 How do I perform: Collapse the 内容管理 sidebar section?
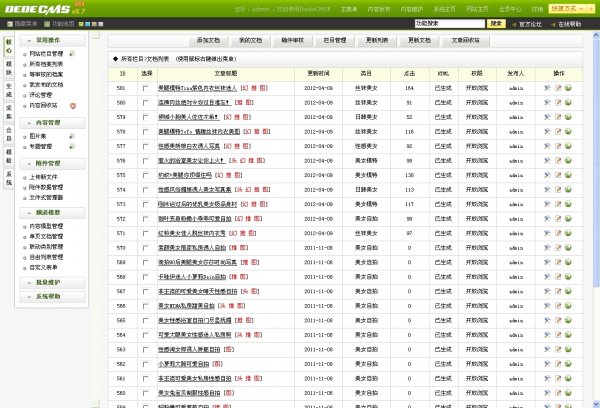coord(52,123)
